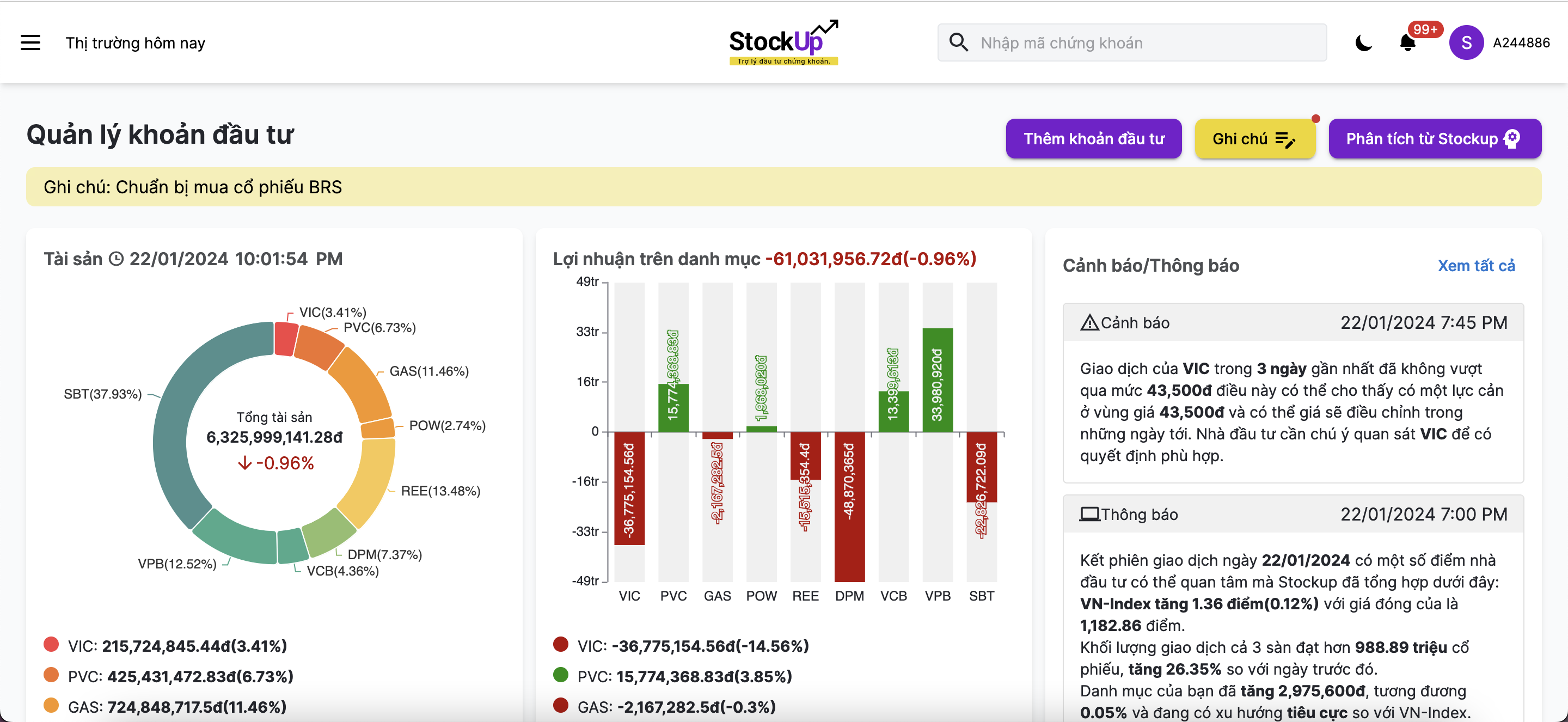Image resolution: width=1568 pixels, height=722 pixels.
Task: Open the hamburger navigation menu
Action: [x=30, y=42]
